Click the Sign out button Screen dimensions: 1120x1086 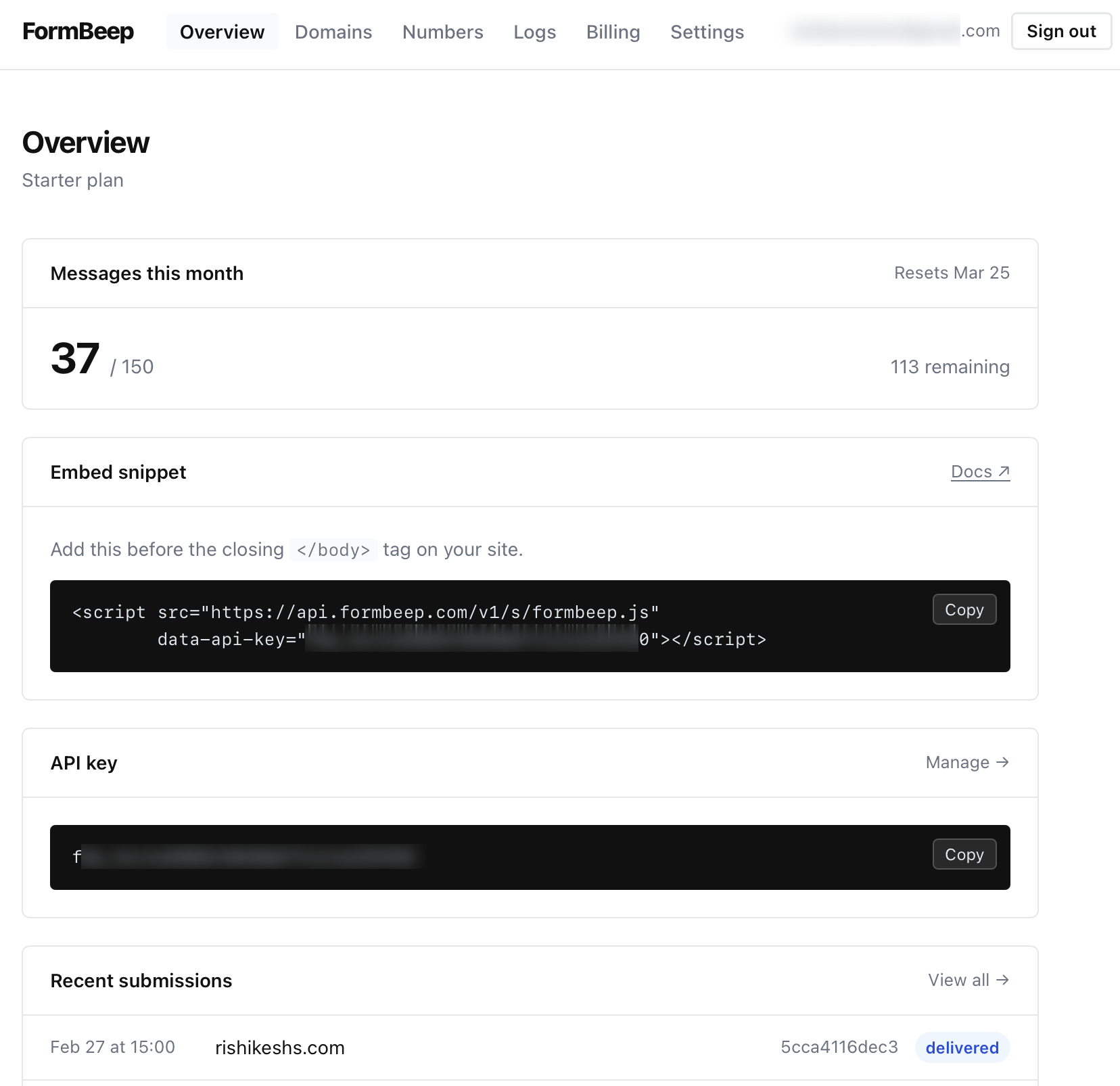tap(1060, 30)
